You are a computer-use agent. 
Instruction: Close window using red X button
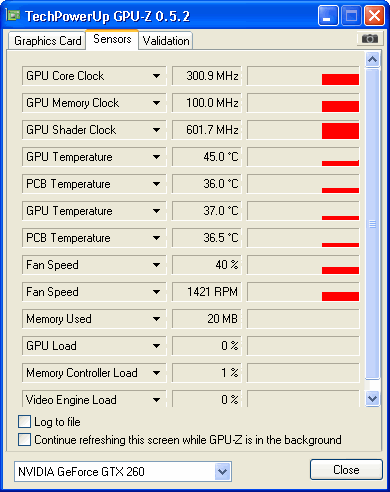(374, 16)
